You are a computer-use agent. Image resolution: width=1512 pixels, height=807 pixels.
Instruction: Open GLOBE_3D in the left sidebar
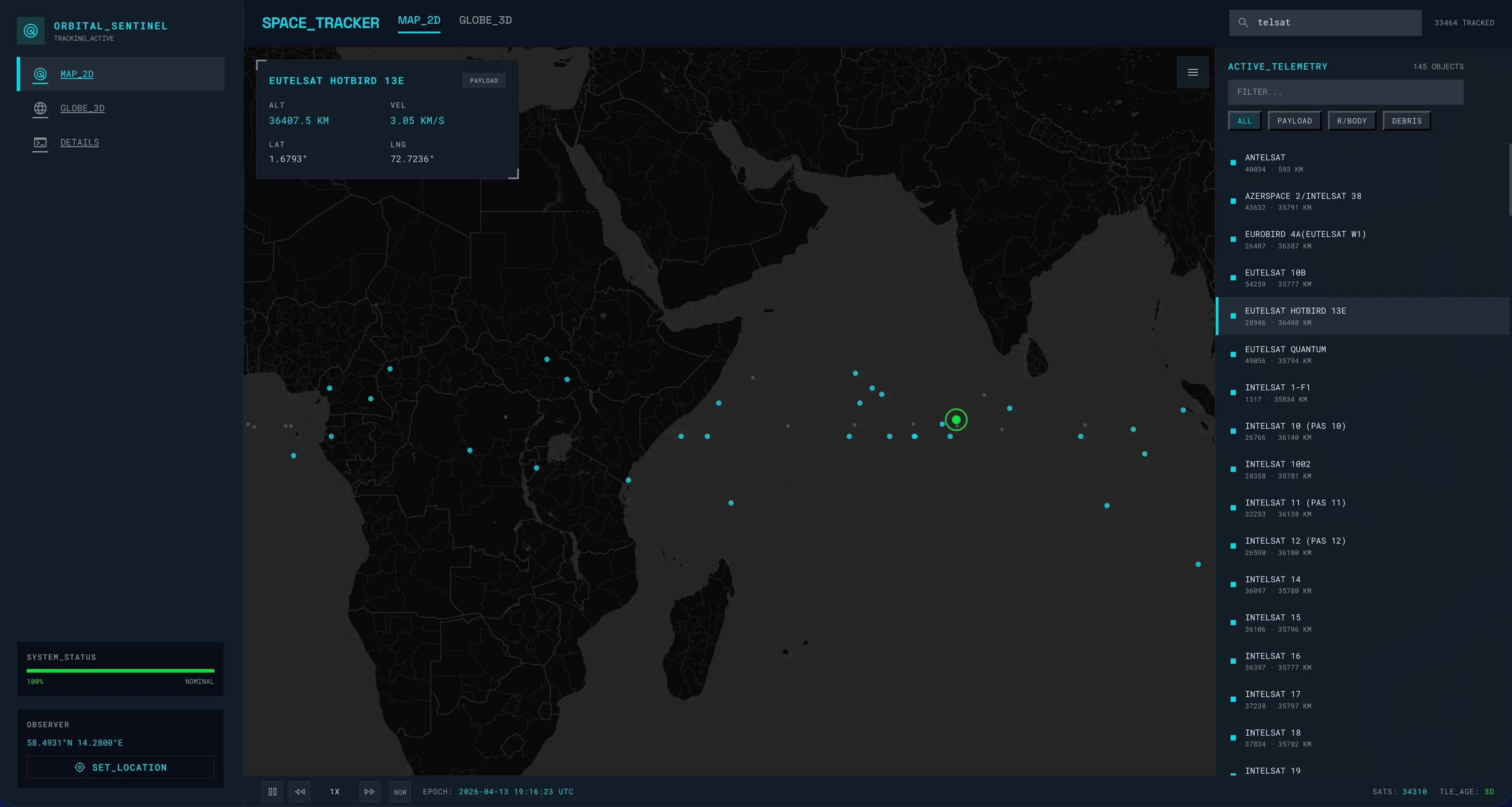pos(121,108)
